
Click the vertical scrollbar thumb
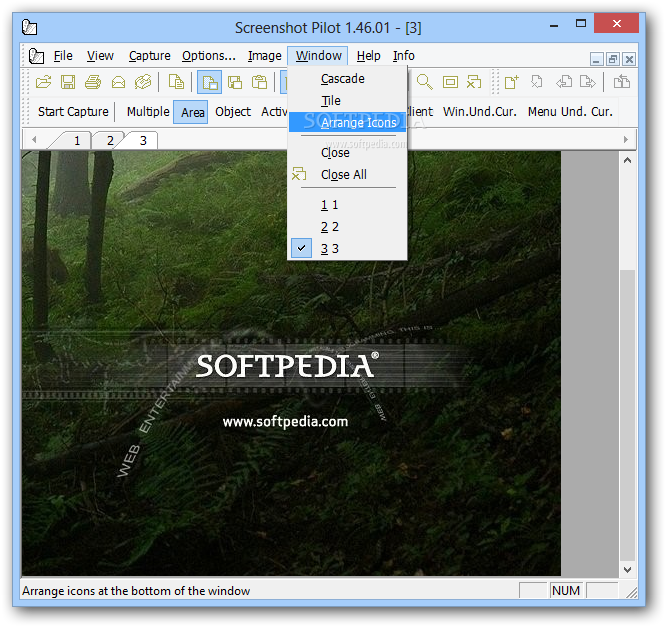click(x=627, y=415)
